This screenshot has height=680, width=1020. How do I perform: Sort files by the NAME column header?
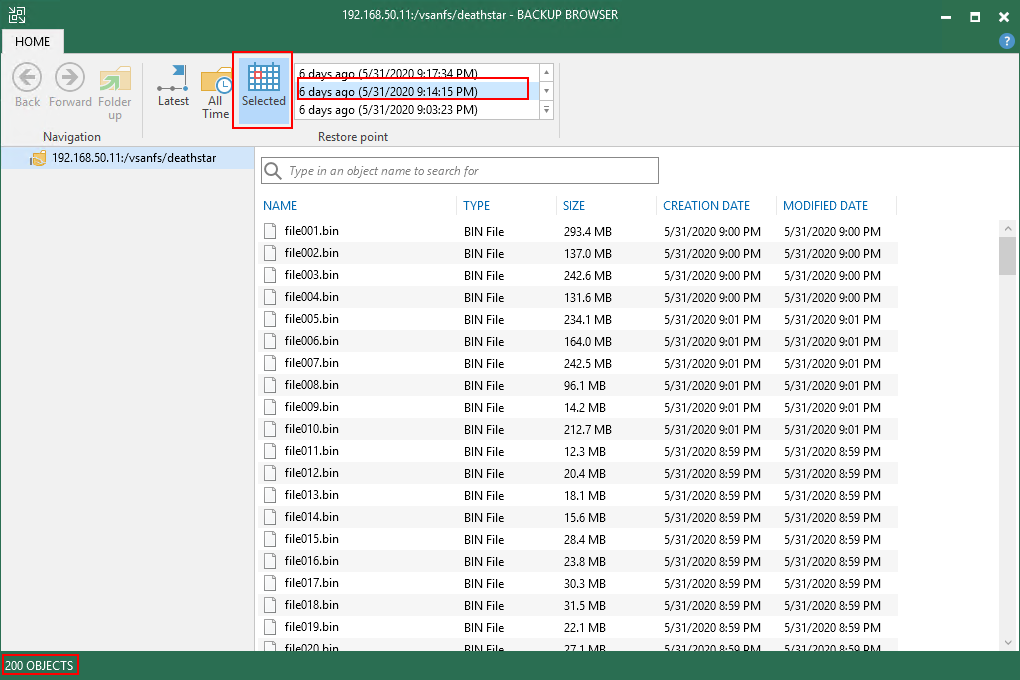point(280,205)
